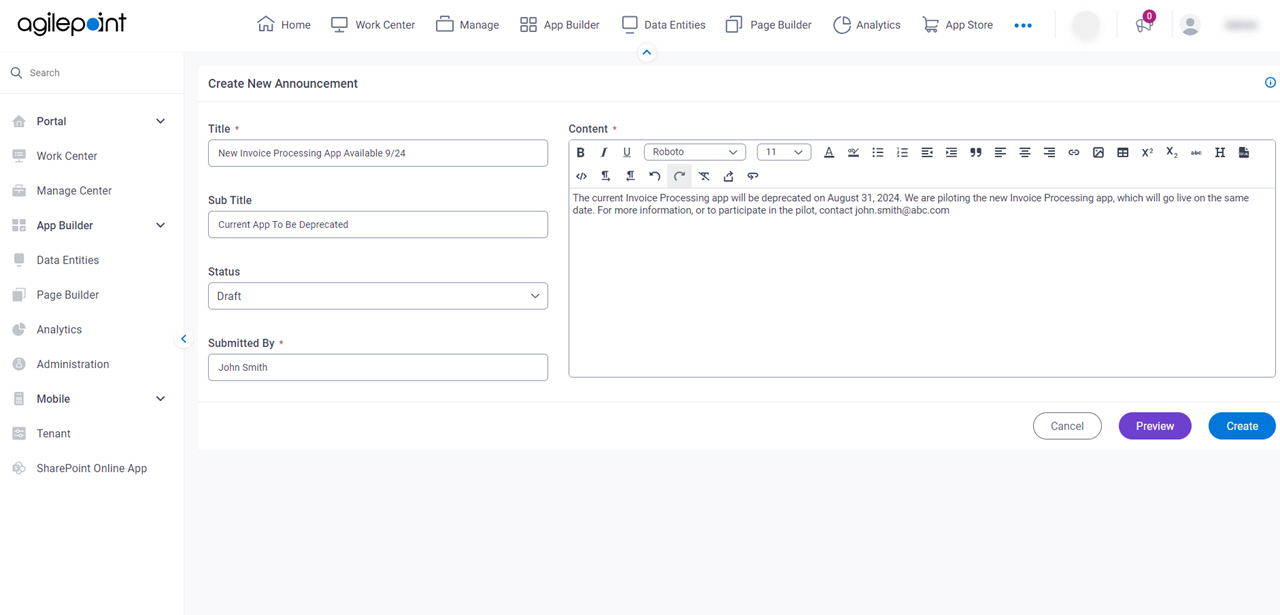Image resolution: width=1280 pixels, height=615 pixels.
Task: Open Work Center from top navigation
Action: [373, 25]
